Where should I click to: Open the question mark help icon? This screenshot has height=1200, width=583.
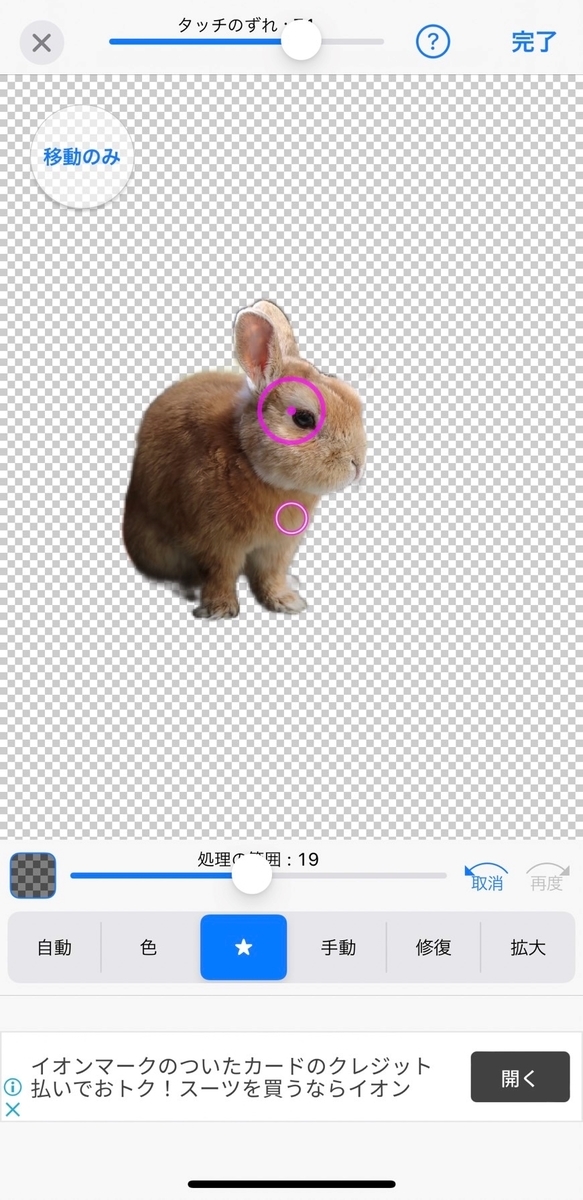433,42
